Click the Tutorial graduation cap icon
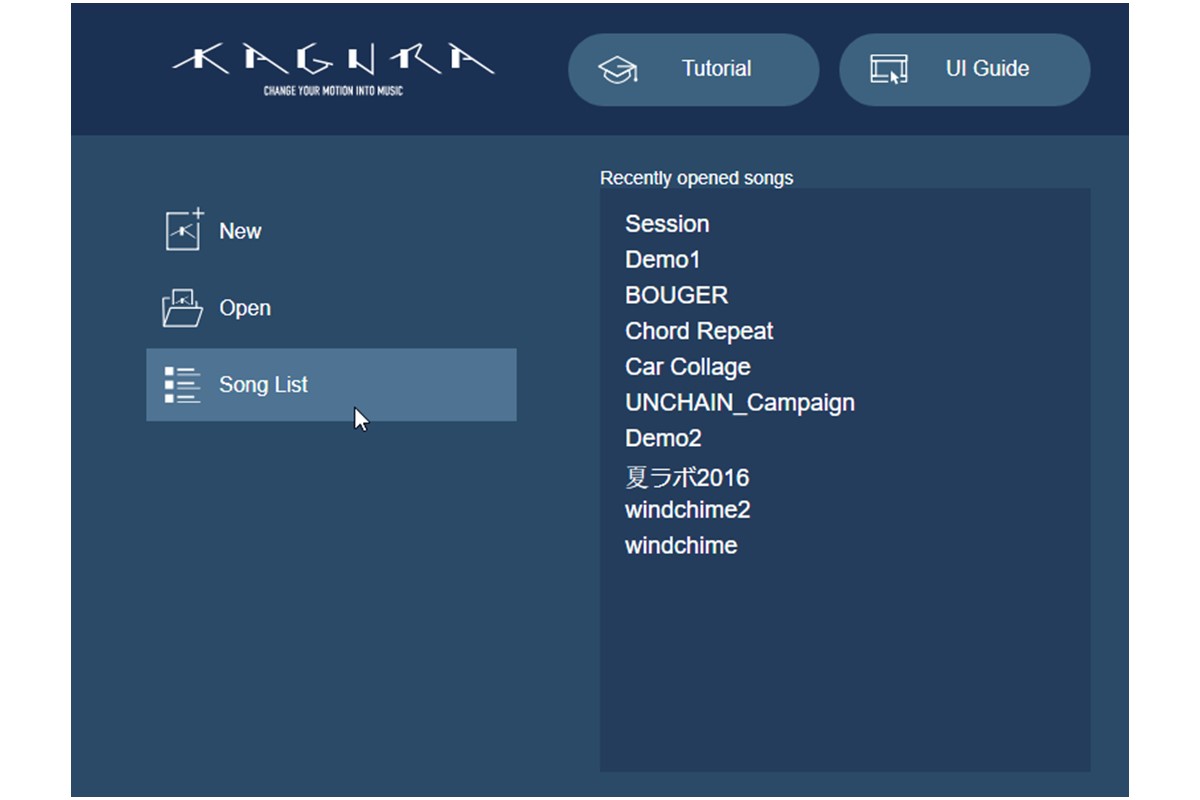 click(x=618, y=70)
